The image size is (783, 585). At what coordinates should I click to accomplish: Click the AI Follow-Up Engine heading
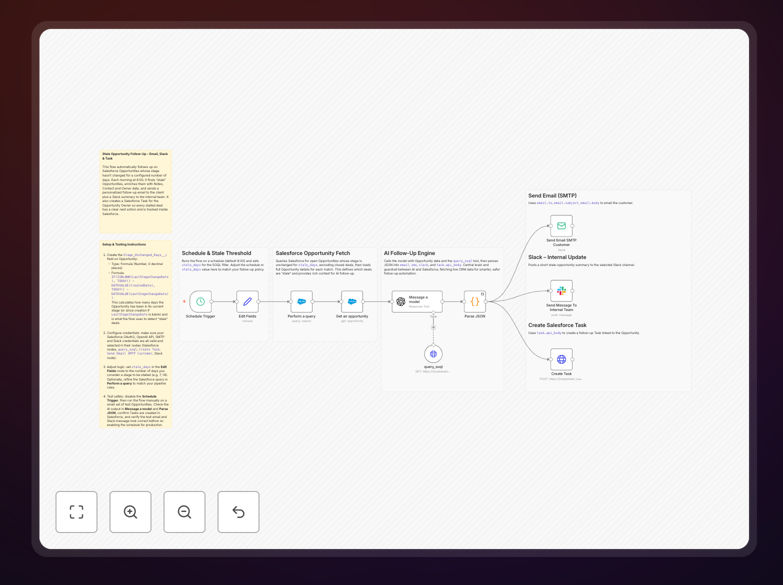(x=409, y=253)
